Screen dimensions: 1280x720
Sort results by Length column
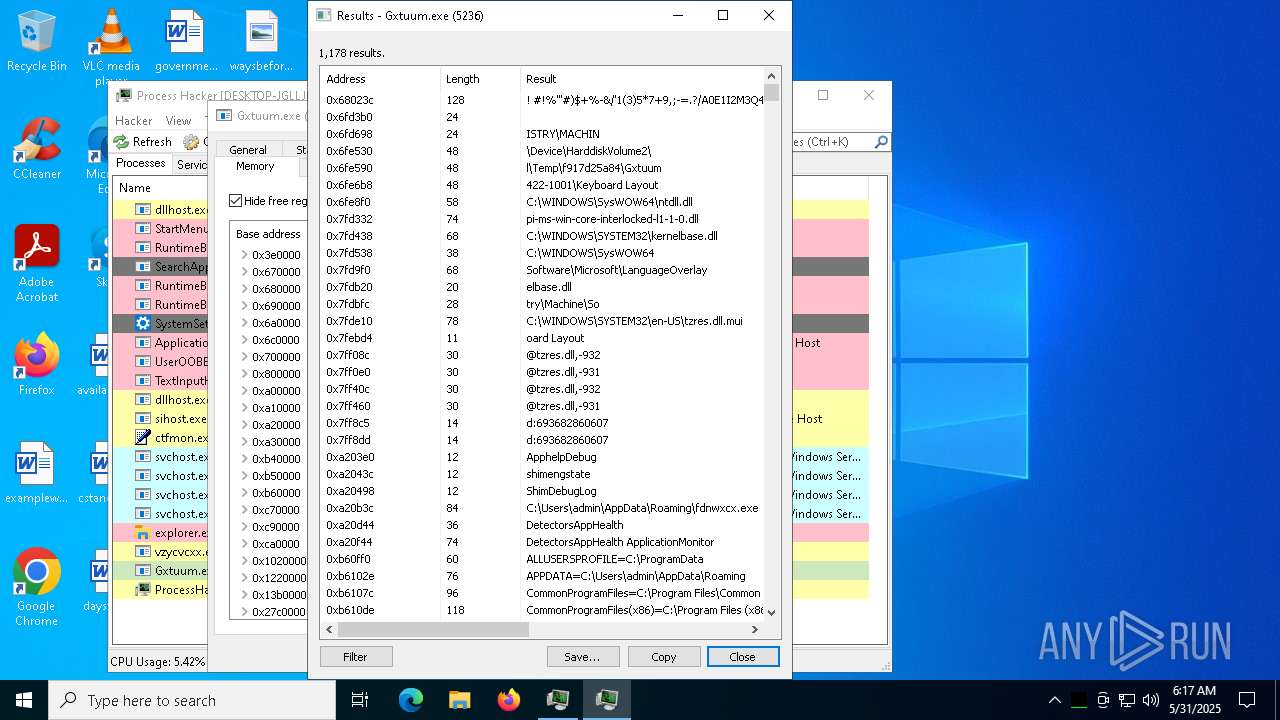[480, 79]
